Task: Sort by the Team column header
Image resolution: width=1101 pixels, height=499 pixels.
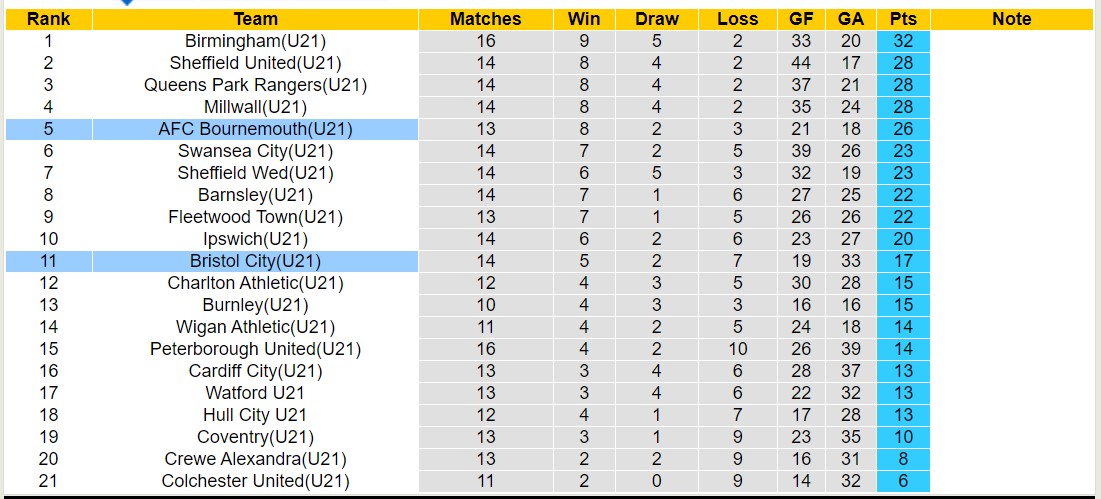Action: click(x=255, y=19)
